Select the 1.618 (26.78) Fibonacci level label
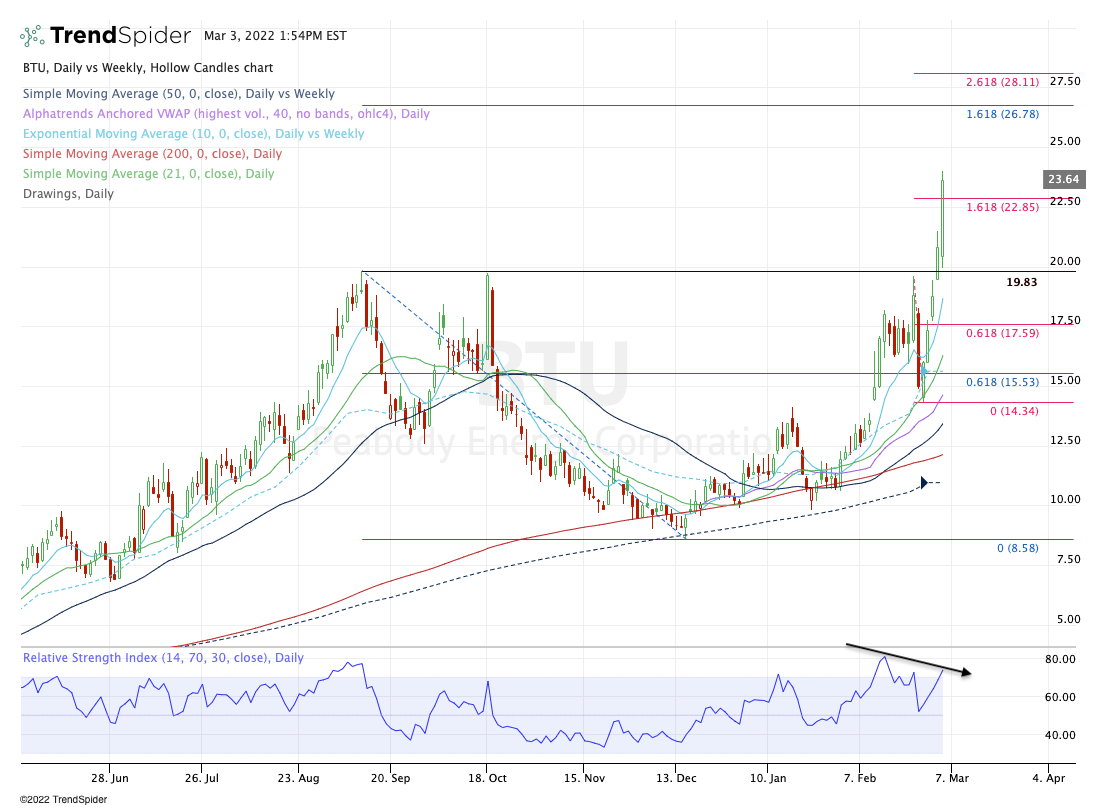The height and width of the screenshot is (809, 1106). [1002, 115]
